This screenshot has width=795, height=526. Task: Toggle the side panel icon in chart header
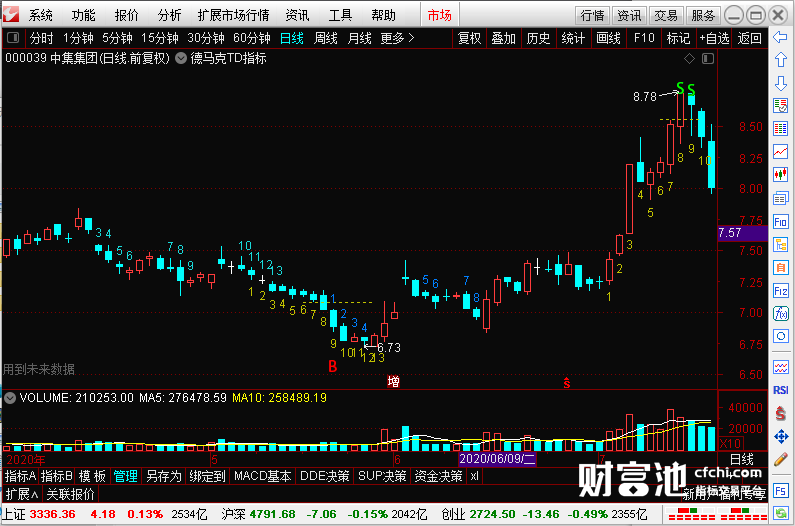point(708,59)
